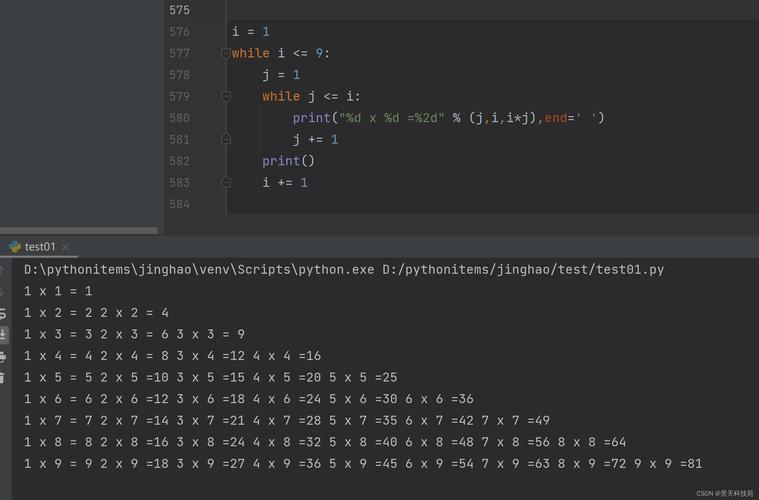Click the python.exe command path in console
This screenshot has height=500, width=759.
199,270
